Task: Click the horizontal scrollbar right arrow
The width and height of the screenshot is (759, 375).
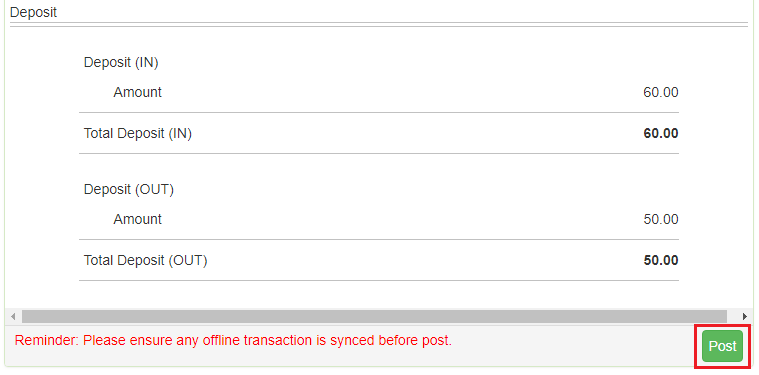Action: [x=744, y=317]
